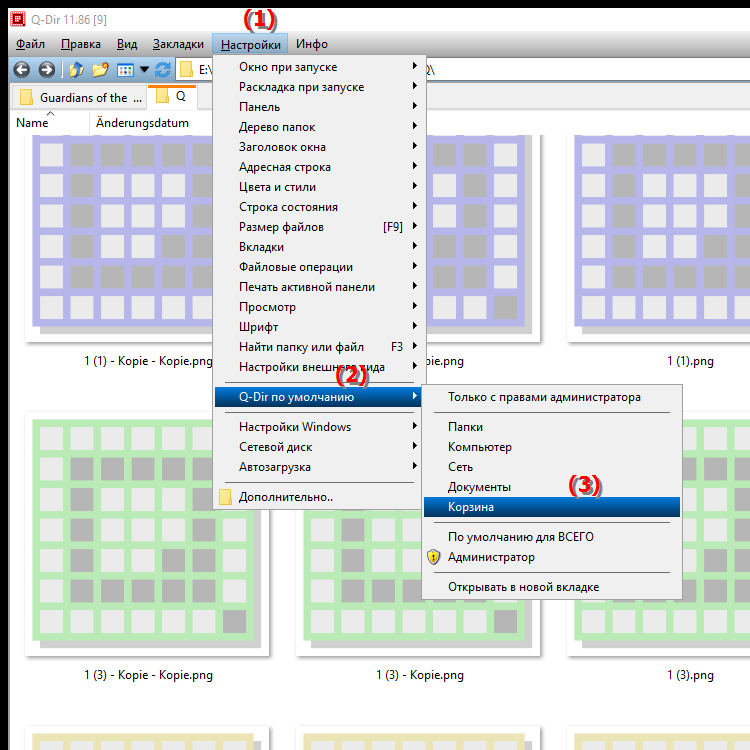
Task: Click the back navigation arrow icon
Action: (x=22, y=70)
